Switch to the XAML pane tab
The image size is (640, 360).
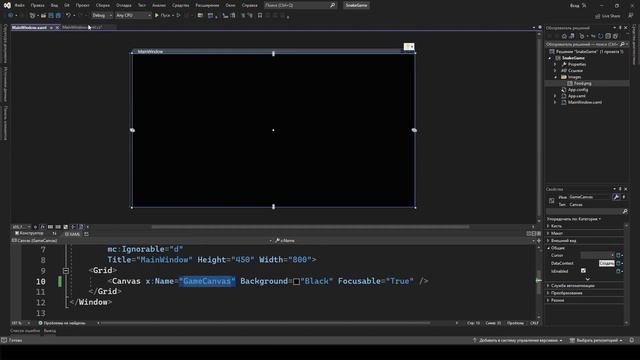coord(72,234)
